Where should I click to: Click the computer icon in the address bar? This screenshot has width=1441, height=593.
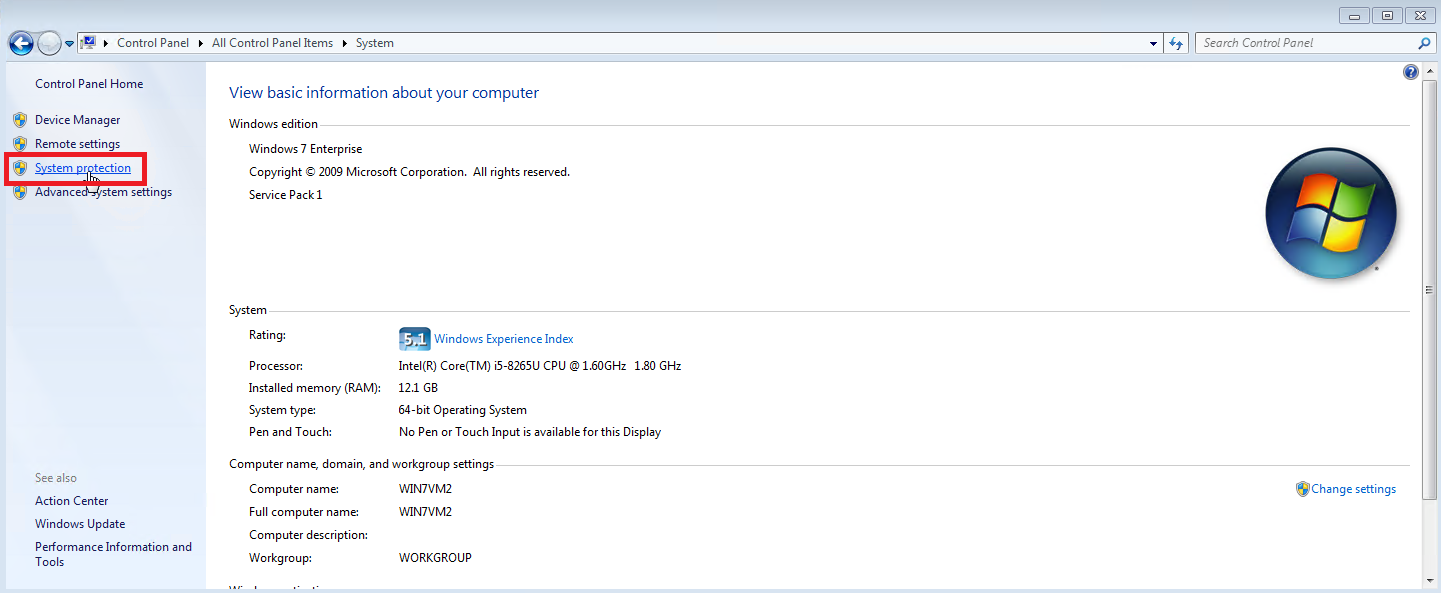click(88, 43)
